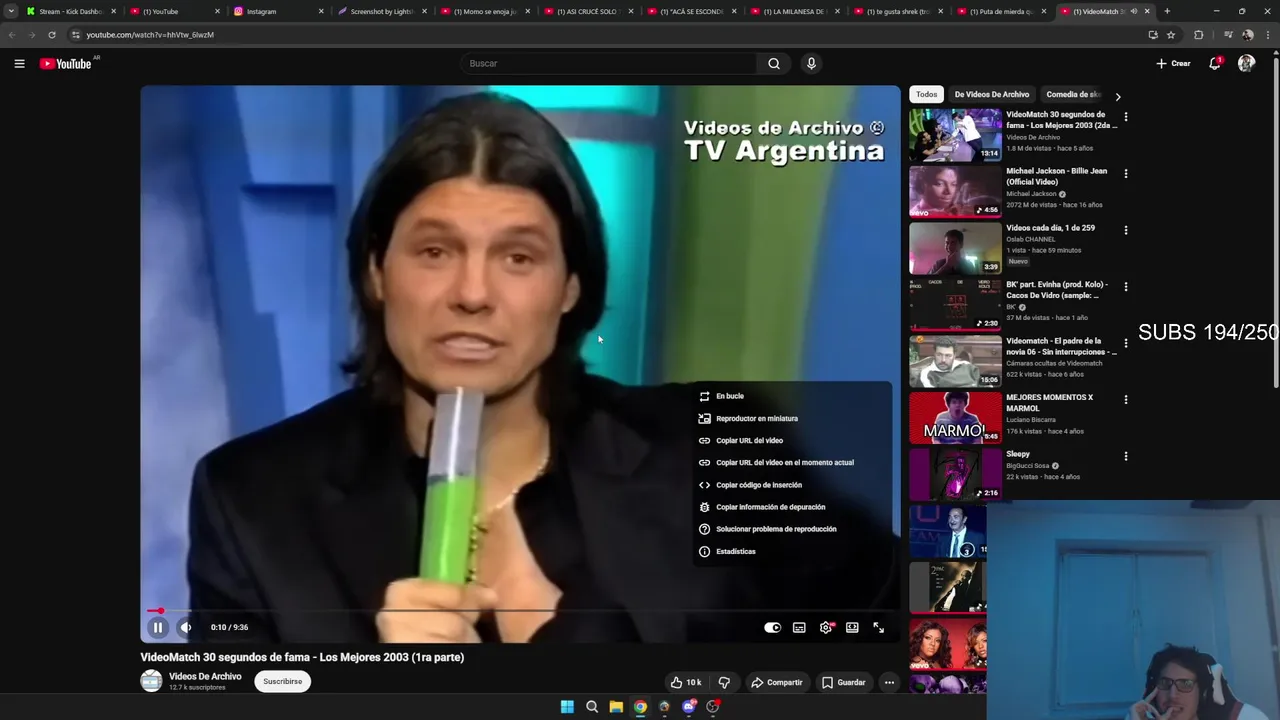Like the video with thumbs up
1280x720 pixels.
point(686,682)
